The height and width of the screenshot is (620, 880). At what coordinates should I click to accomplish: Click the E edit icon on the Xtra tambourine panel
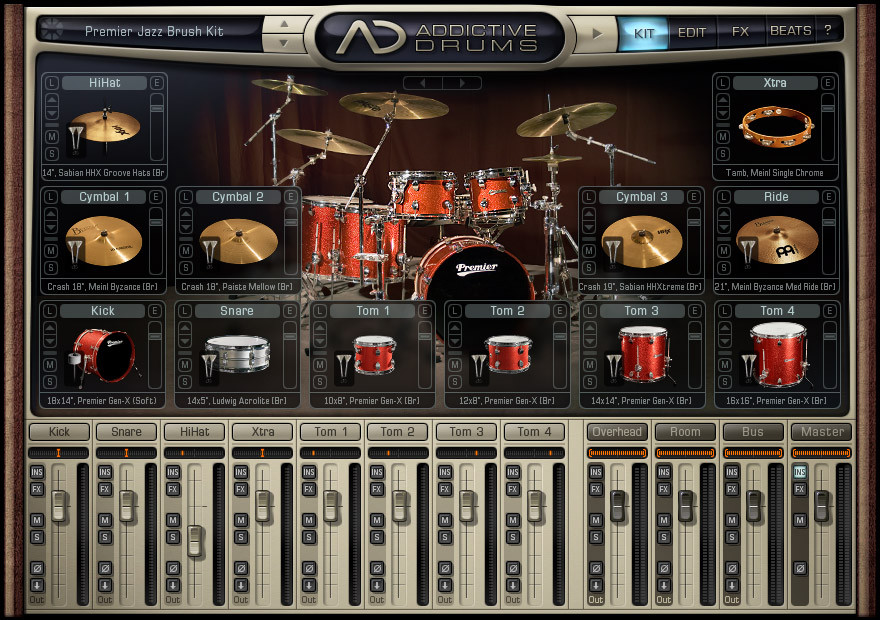(828, 83)
